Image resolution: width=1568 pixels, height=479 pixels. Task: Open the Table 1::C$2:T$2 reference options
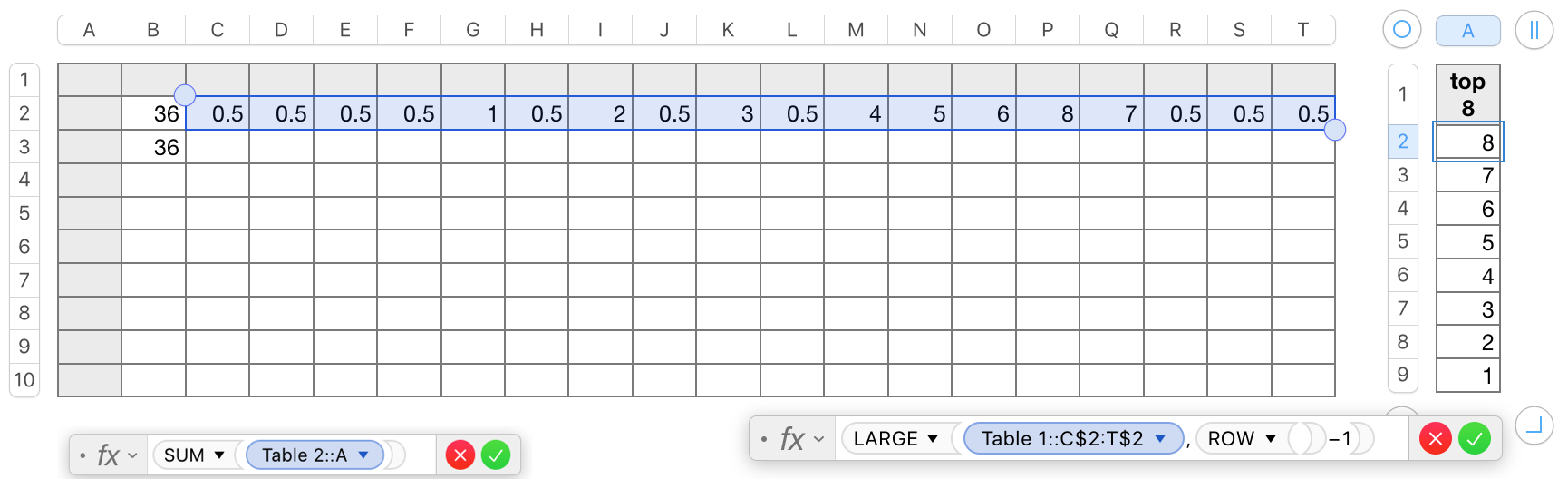pos(1160,439)
